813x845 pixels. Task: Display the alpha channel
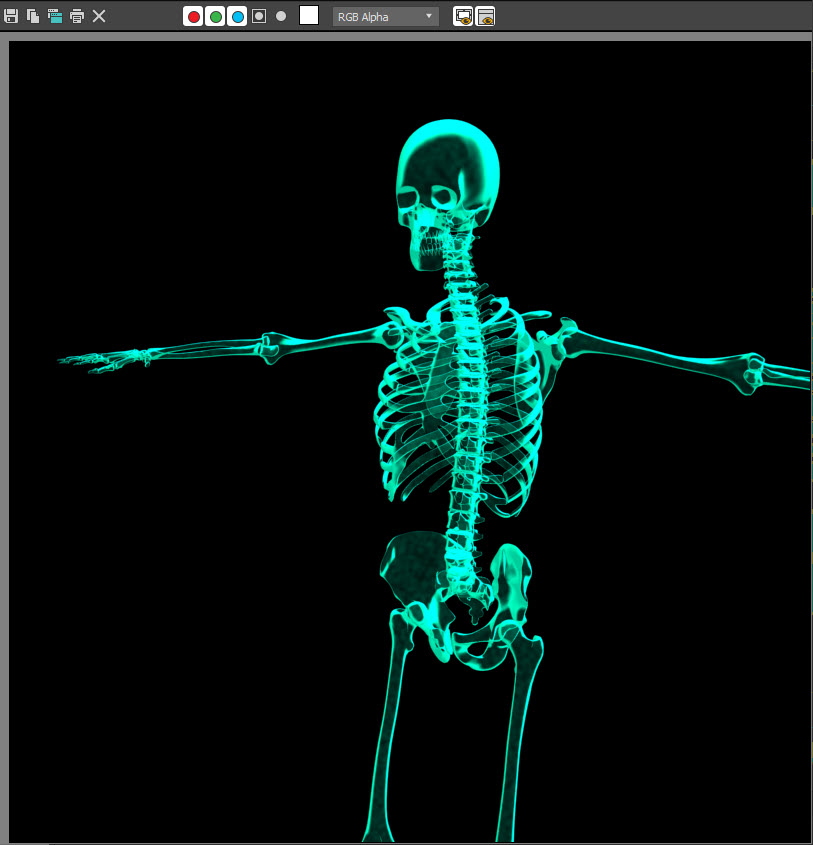(x=259, y=16)
